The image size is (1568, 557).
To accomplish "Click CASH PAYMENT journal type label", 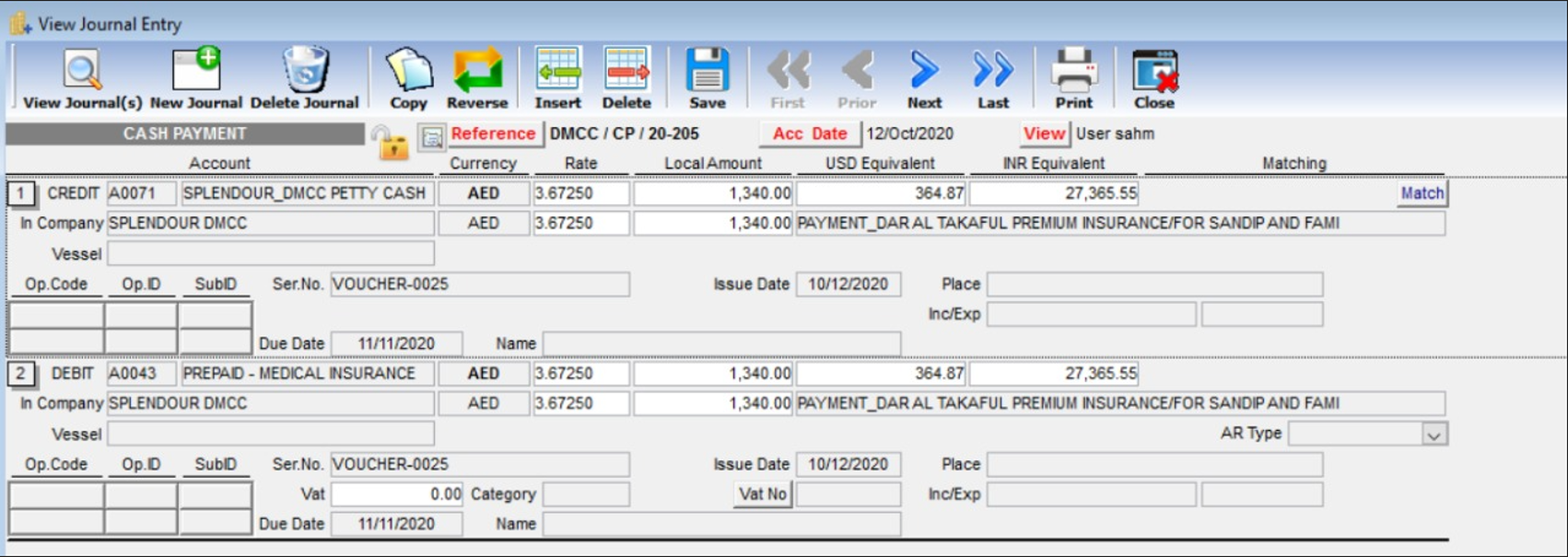I will click(185, 133).
